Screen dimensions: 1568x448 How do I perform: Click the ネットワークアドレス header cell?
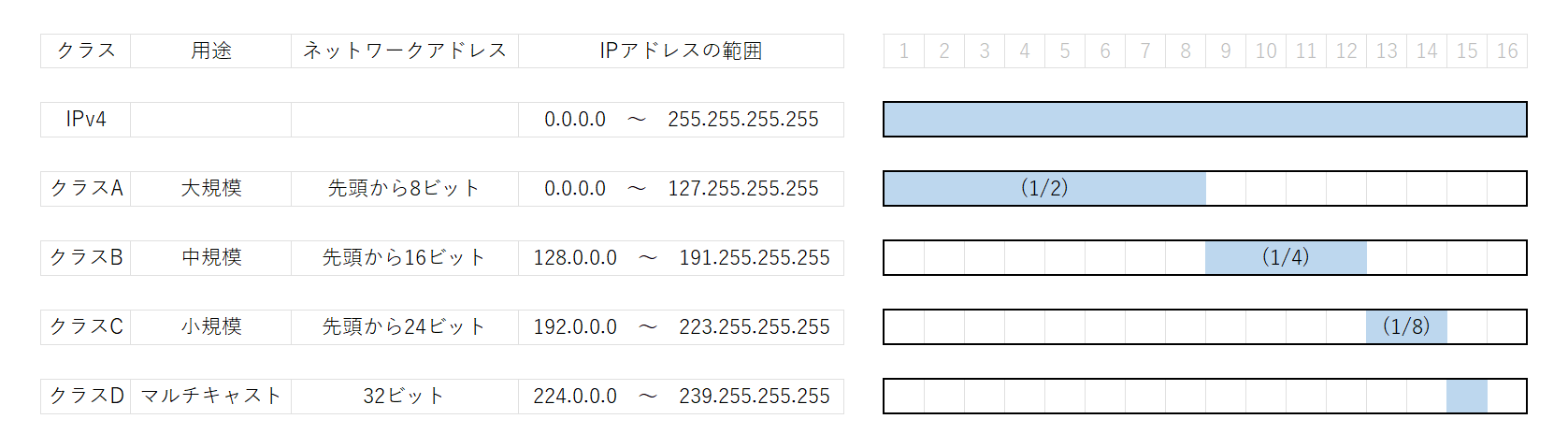(x=405, y=51)
